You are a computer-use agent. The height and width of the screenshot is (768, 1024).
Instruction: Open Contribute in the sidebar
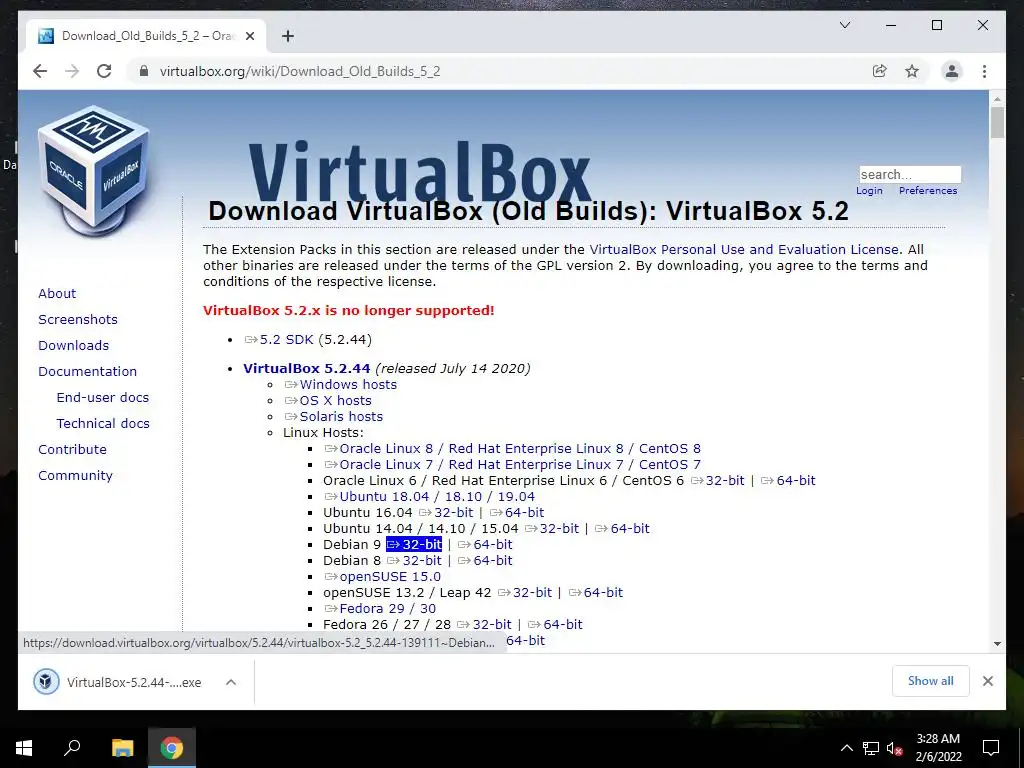pos(72,449)
